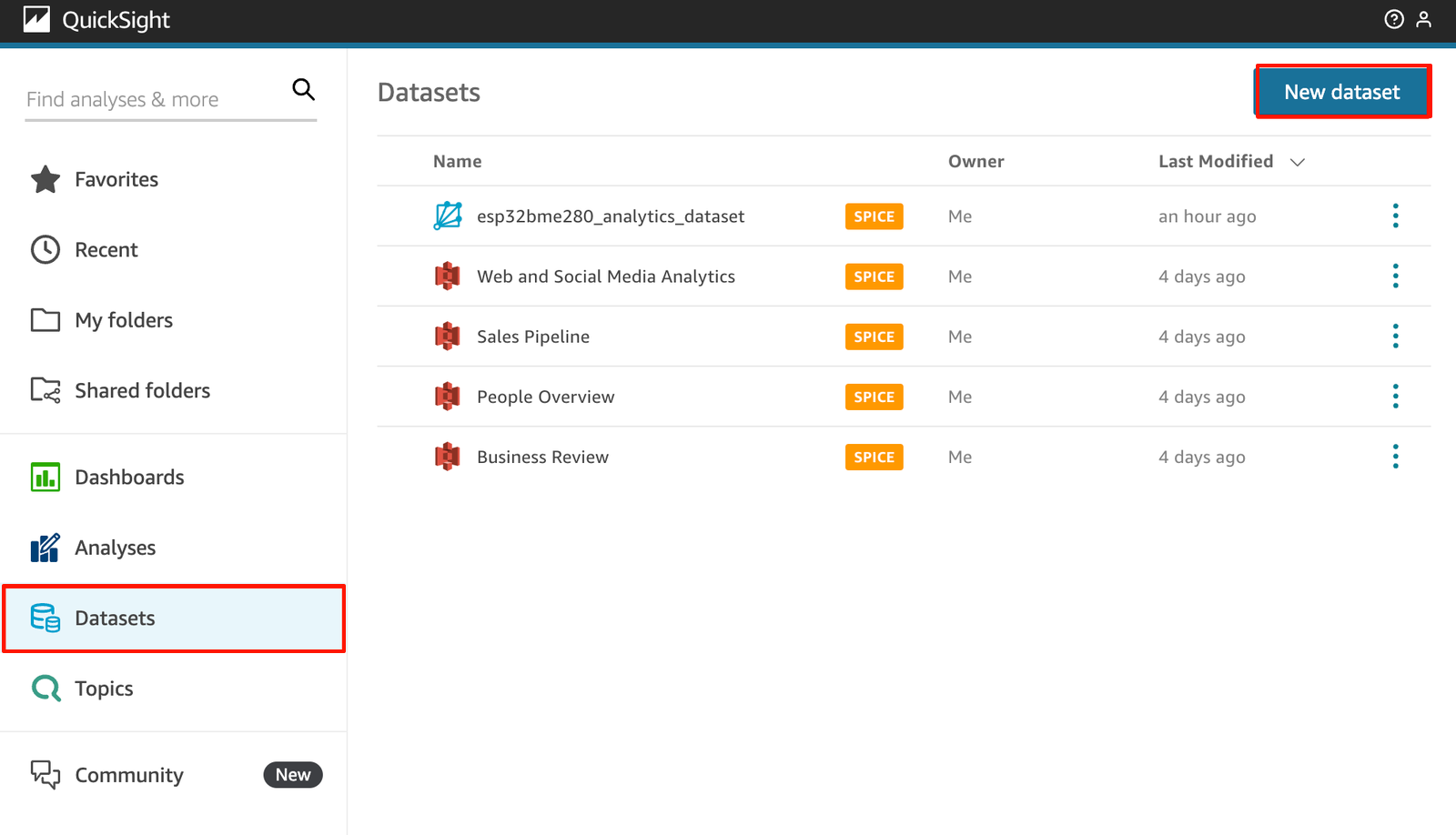Click 'an hour ago' modified time
The image size is (1456, 835).
[x=1207, y=216]
